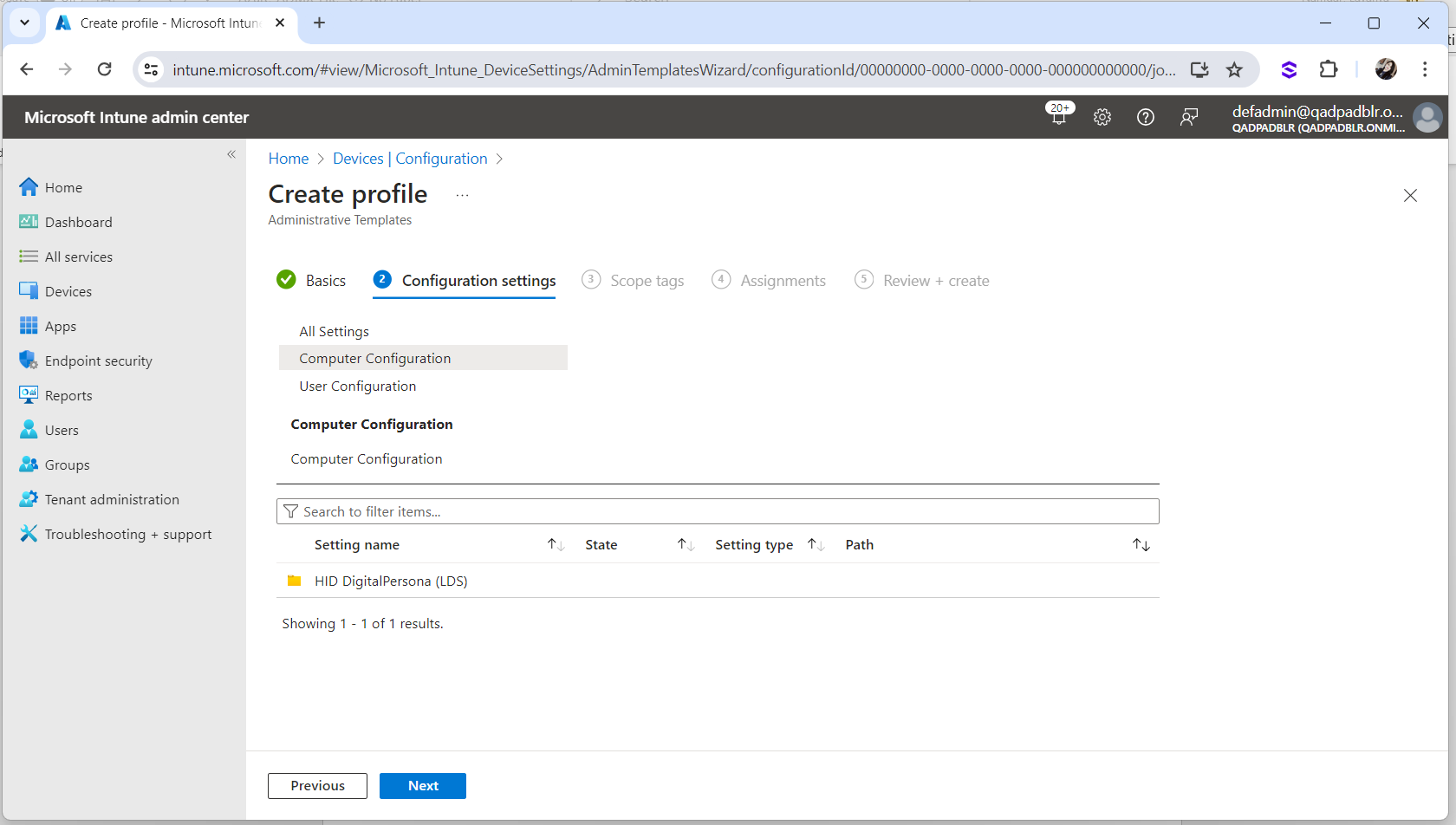The width and height of the screenshot is (1456, 825).
Task: Sort by State column
Action: [686, 544]
